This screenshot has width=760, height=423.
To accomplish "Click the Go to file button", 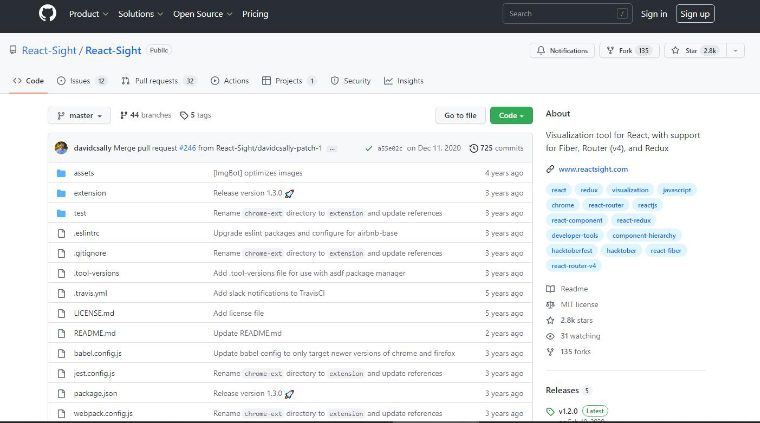I will pos(460,115).
